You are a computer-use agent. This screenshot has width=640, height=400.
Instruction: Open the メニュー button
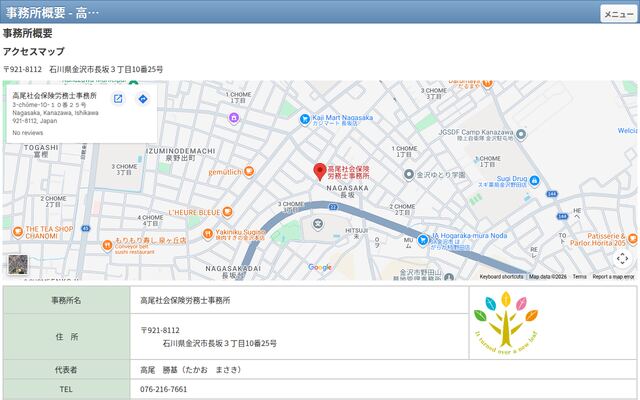pyautogui.click(x=619, y=14)
